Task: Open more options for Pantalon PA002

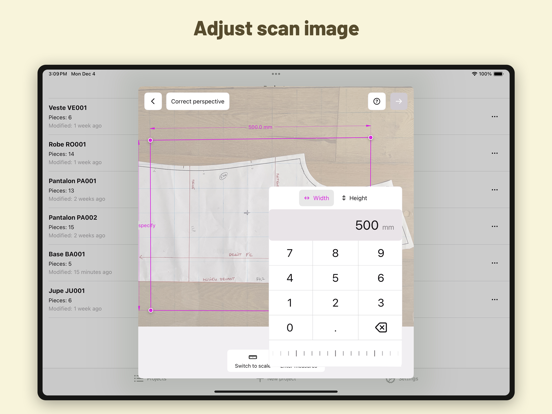Action: (x=495, y=226)
